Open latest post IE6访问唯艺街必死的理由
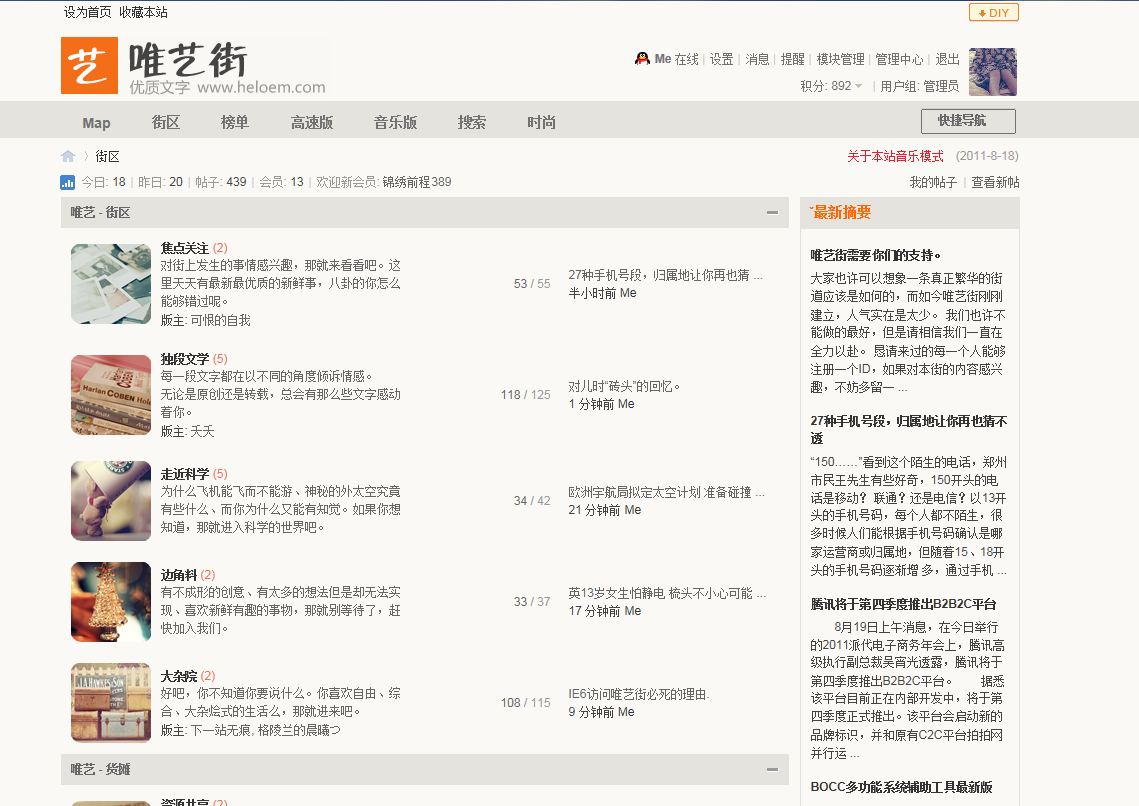Image resolution: width=1139 pixels, height=806 pixels. (639, 694)
